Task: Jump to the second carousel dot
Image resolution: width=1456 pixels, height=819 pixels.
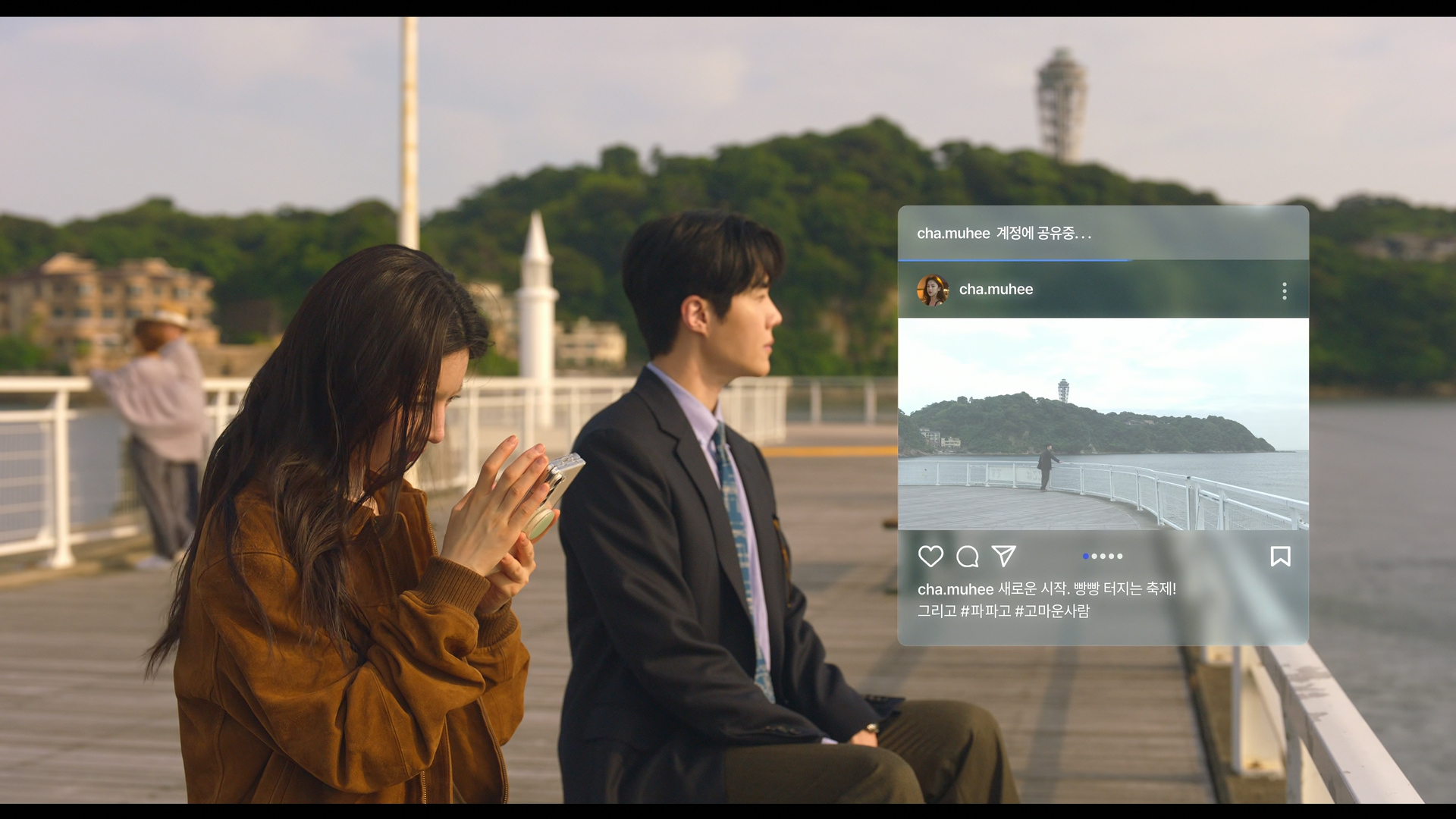Action: pyautogui.click(x=1094, y=557)
